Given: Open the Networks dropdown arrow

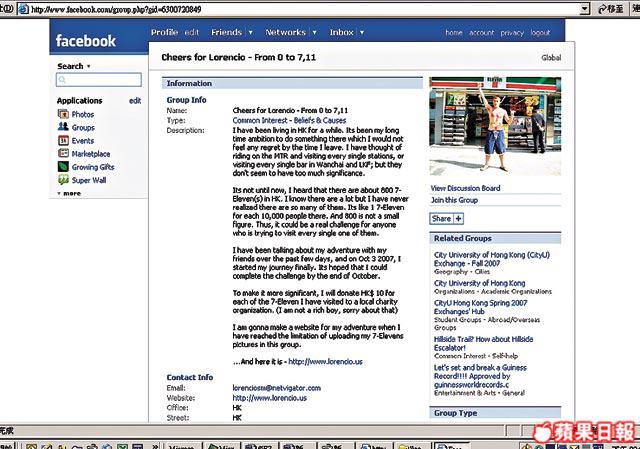Looking at the screenshot, I should point(314,32).
